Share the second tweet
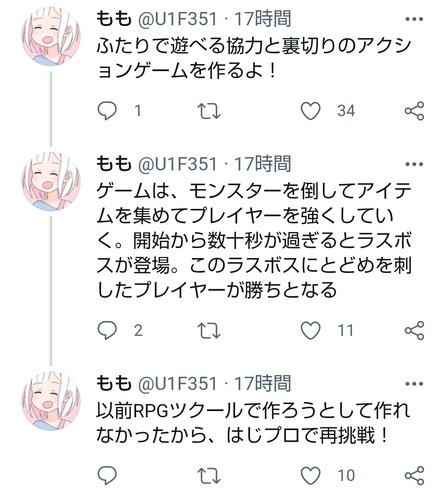Screen dimensions: 447x500 click(414, 330)
